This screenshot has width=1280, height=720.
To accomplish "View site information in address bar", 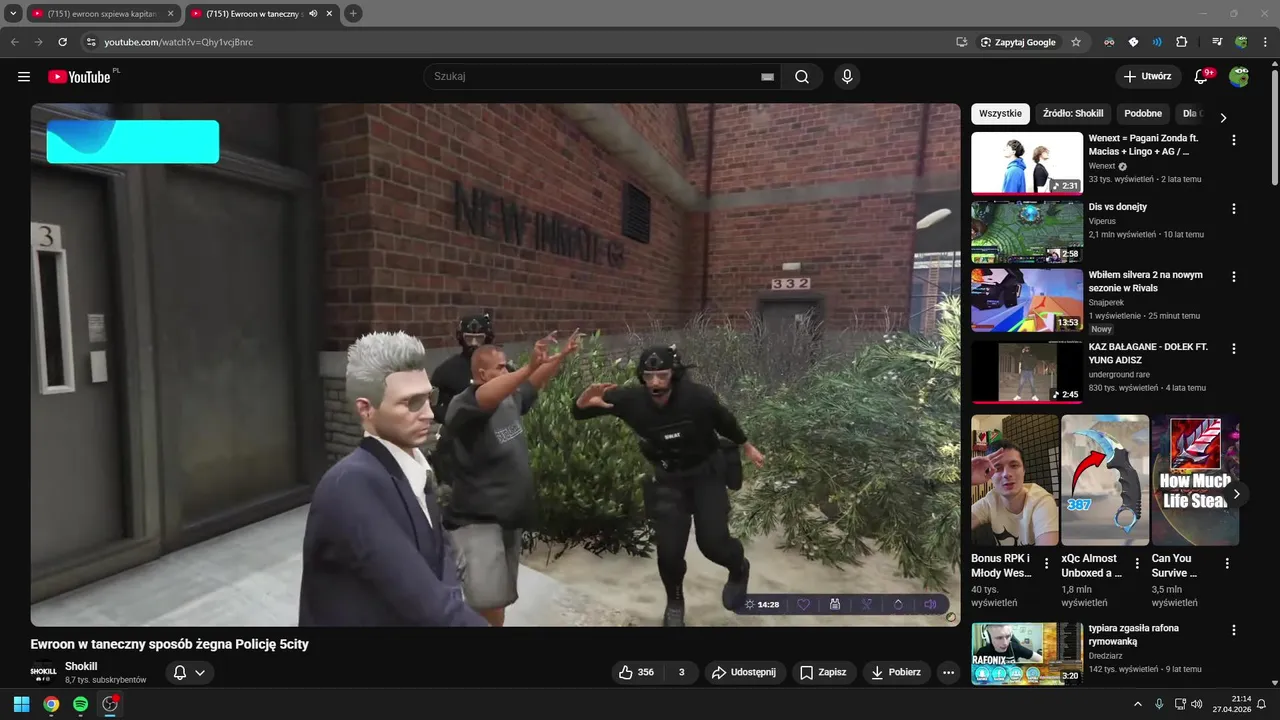I will click(x=90, y=42).
